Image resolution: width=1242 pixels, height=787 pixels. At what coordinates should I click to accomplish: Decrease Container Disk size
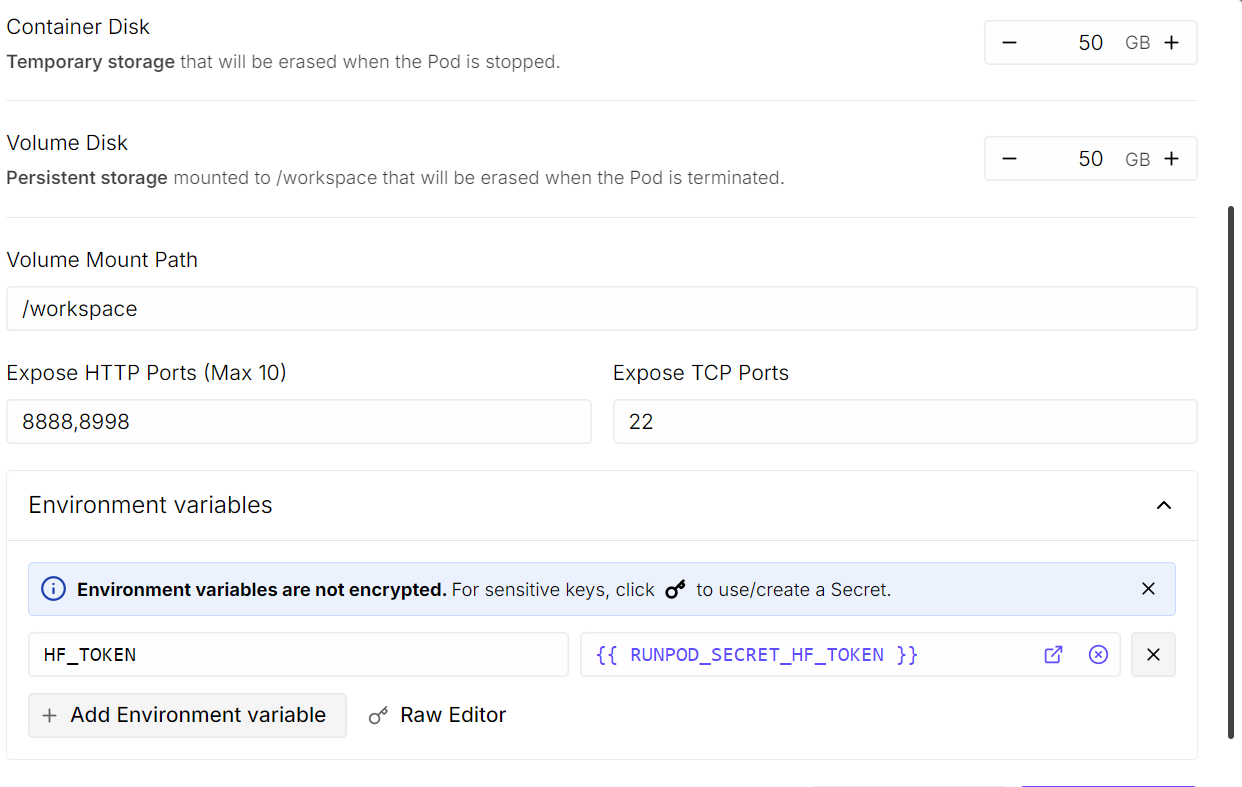click(1009, 42)
